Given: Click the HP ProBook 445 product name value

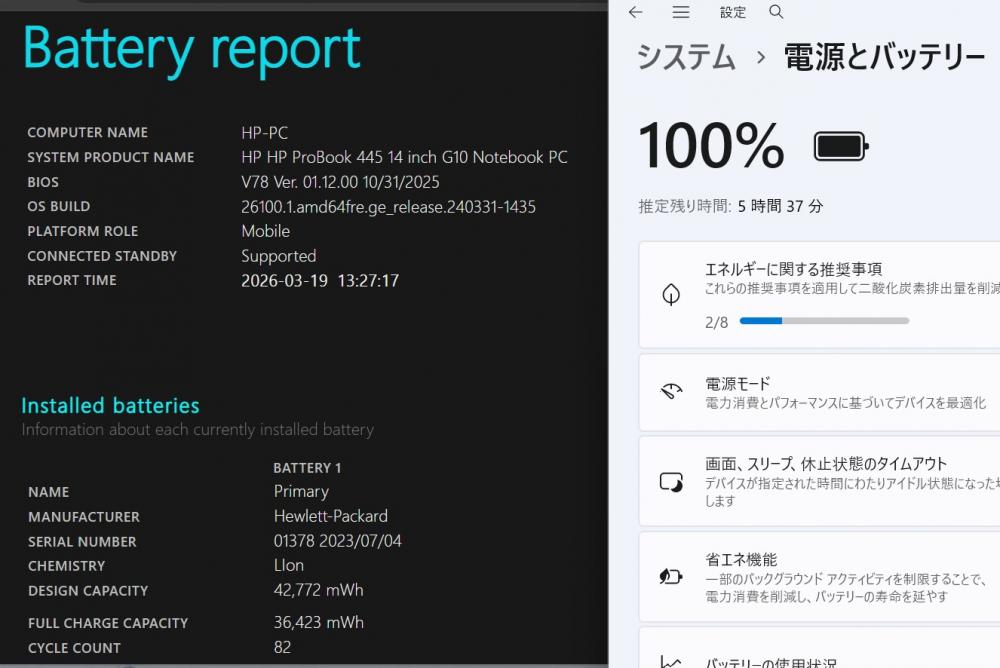Looking at the screenshot, I should tap(404, 157).
